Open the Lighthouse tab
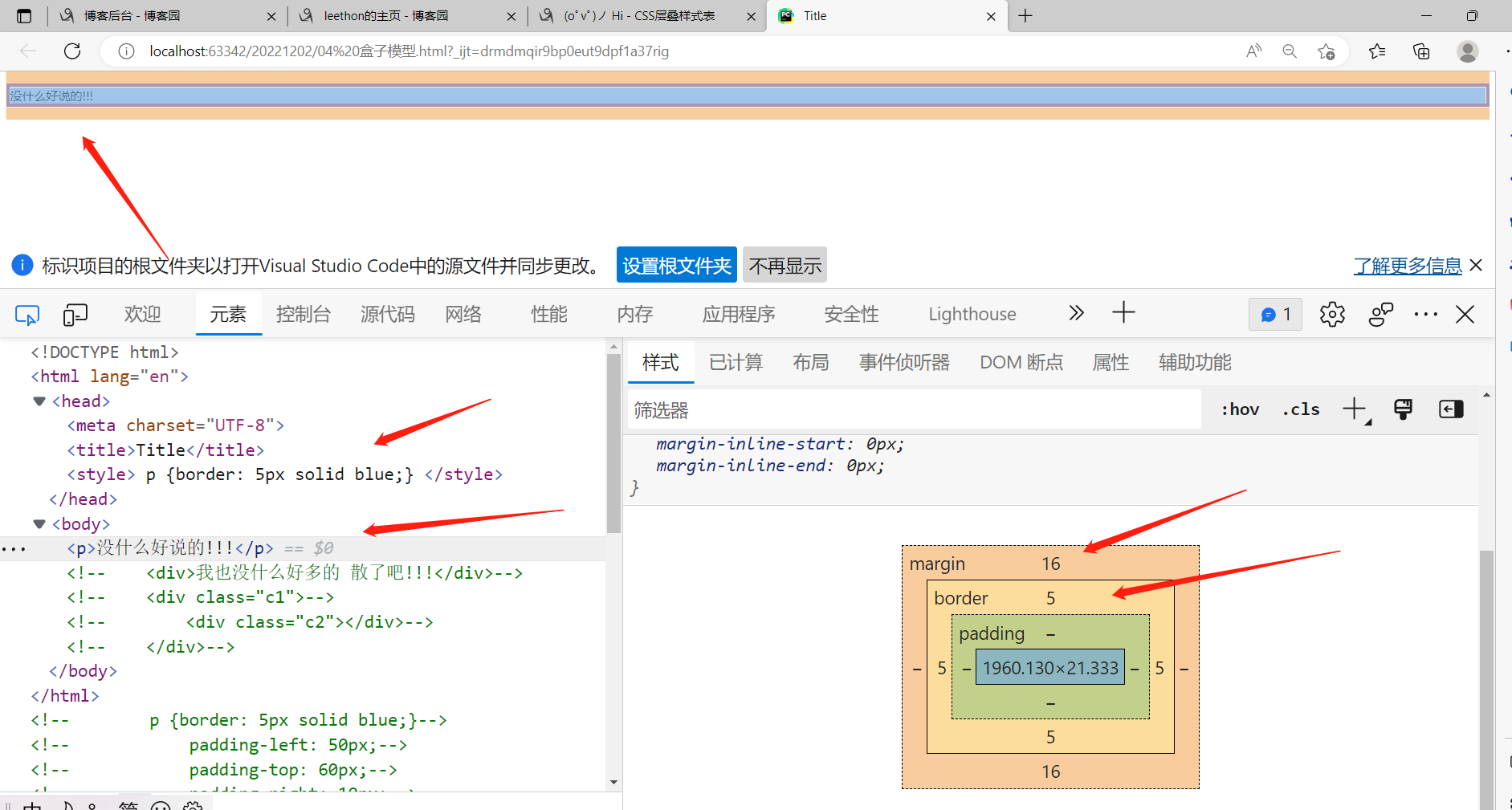 972,314
